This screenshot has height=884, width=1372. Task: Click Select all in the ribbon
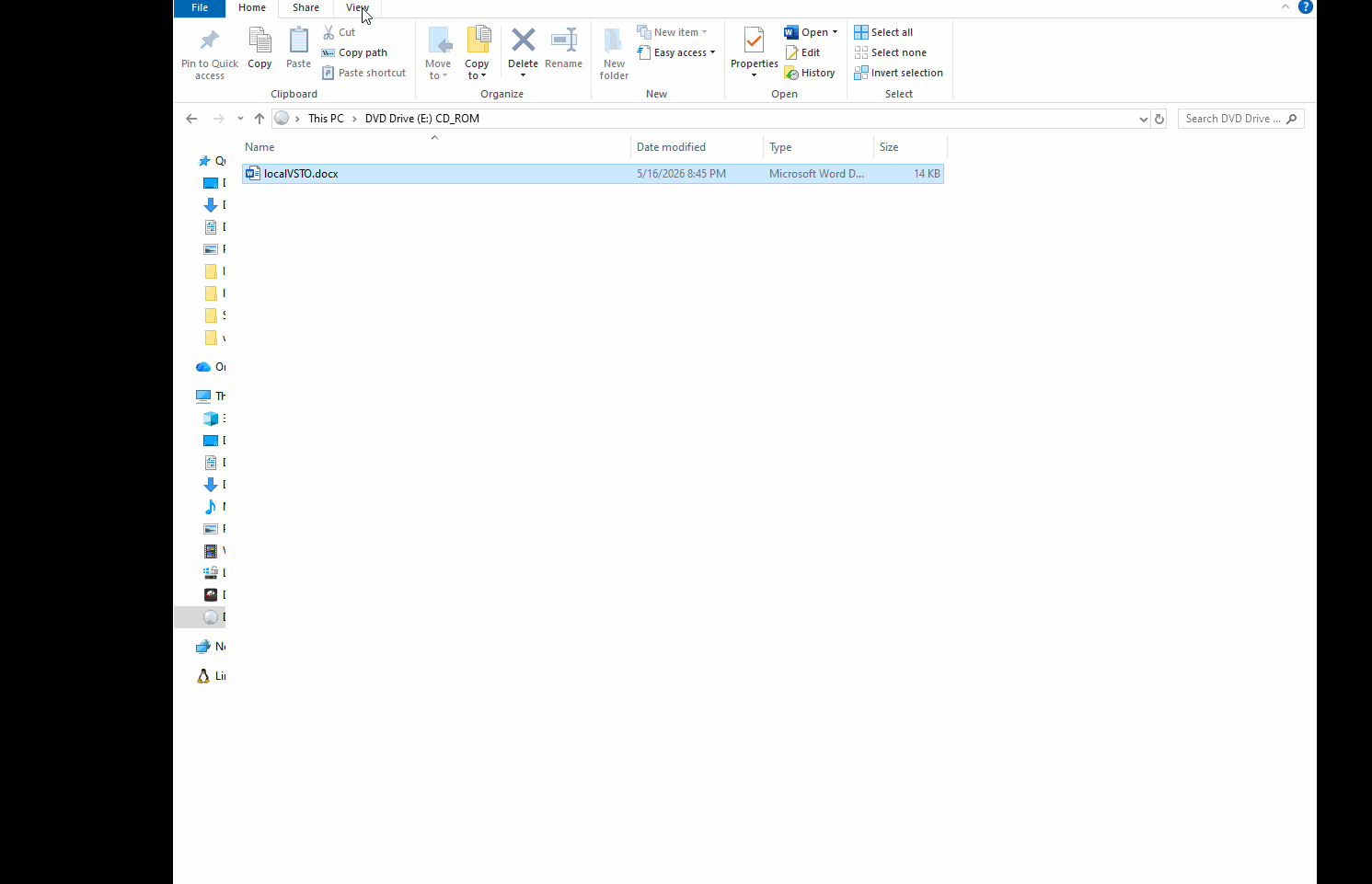tap(883, 32)
